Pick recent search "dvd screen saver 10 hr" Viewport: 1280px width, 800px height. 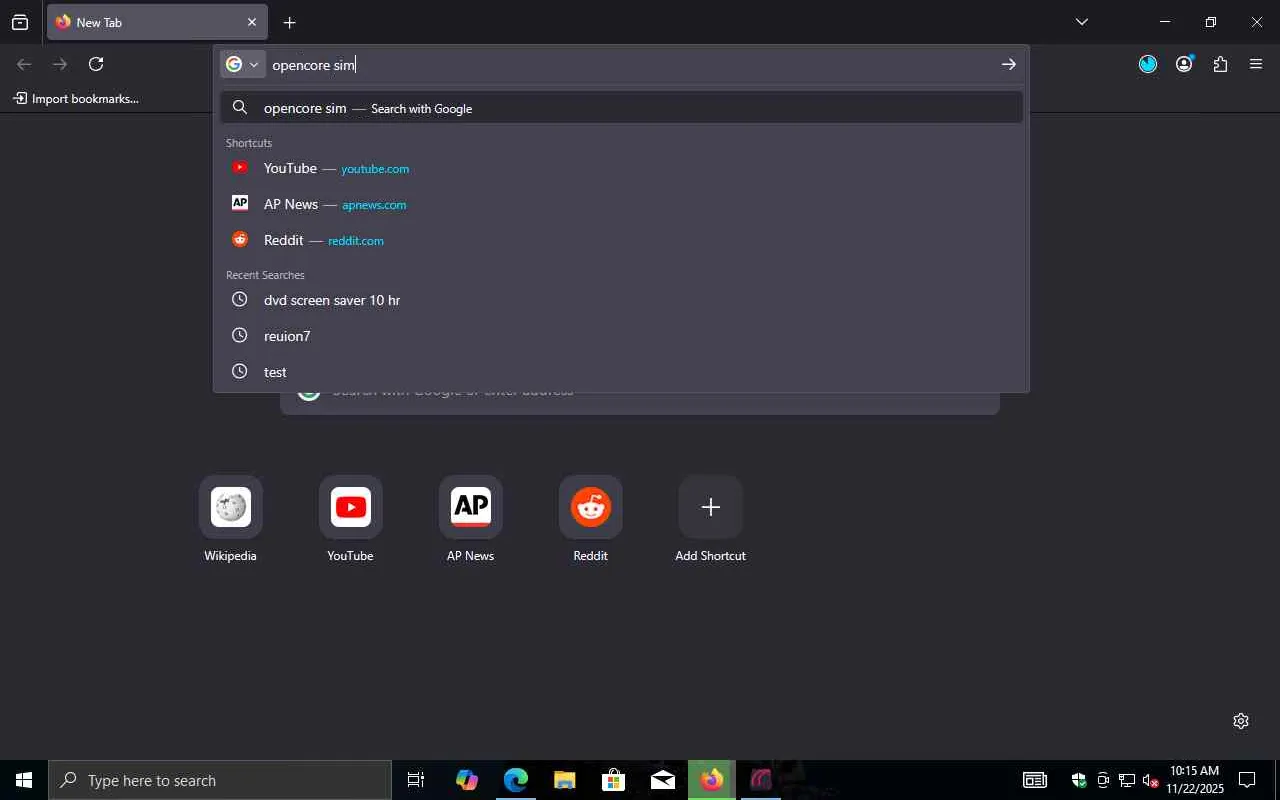621,300
